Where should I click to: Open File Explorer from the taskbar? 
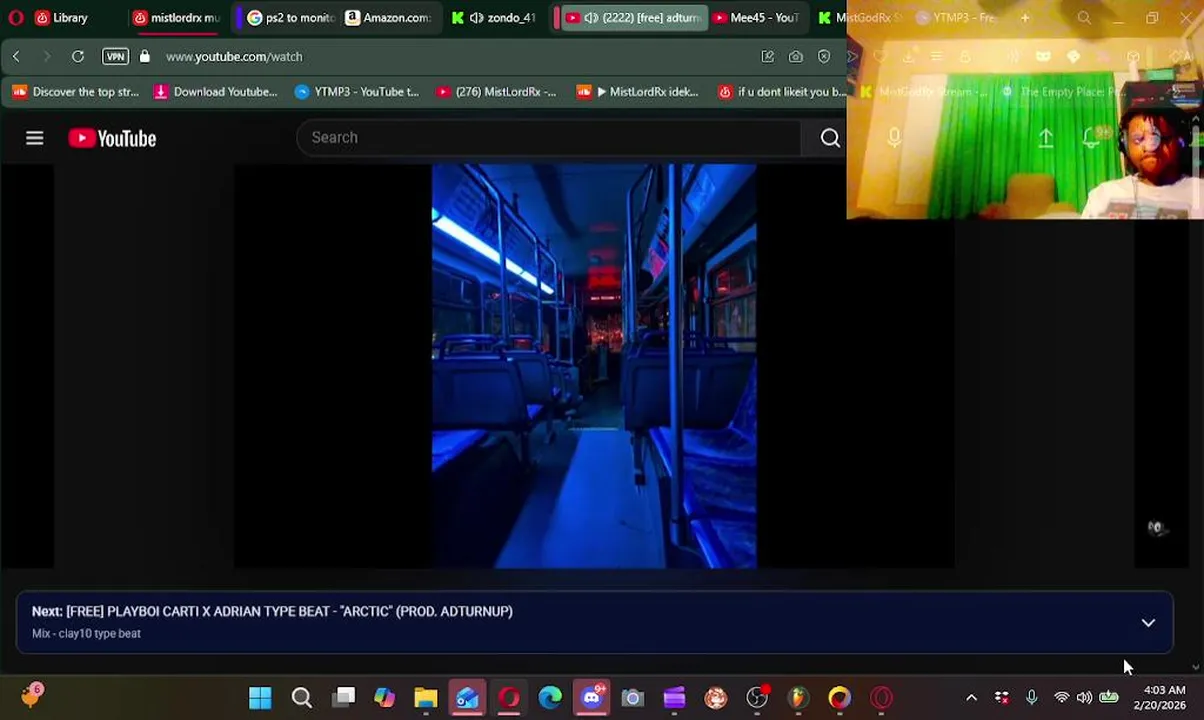pyautogui.click(x=426, y=698)
